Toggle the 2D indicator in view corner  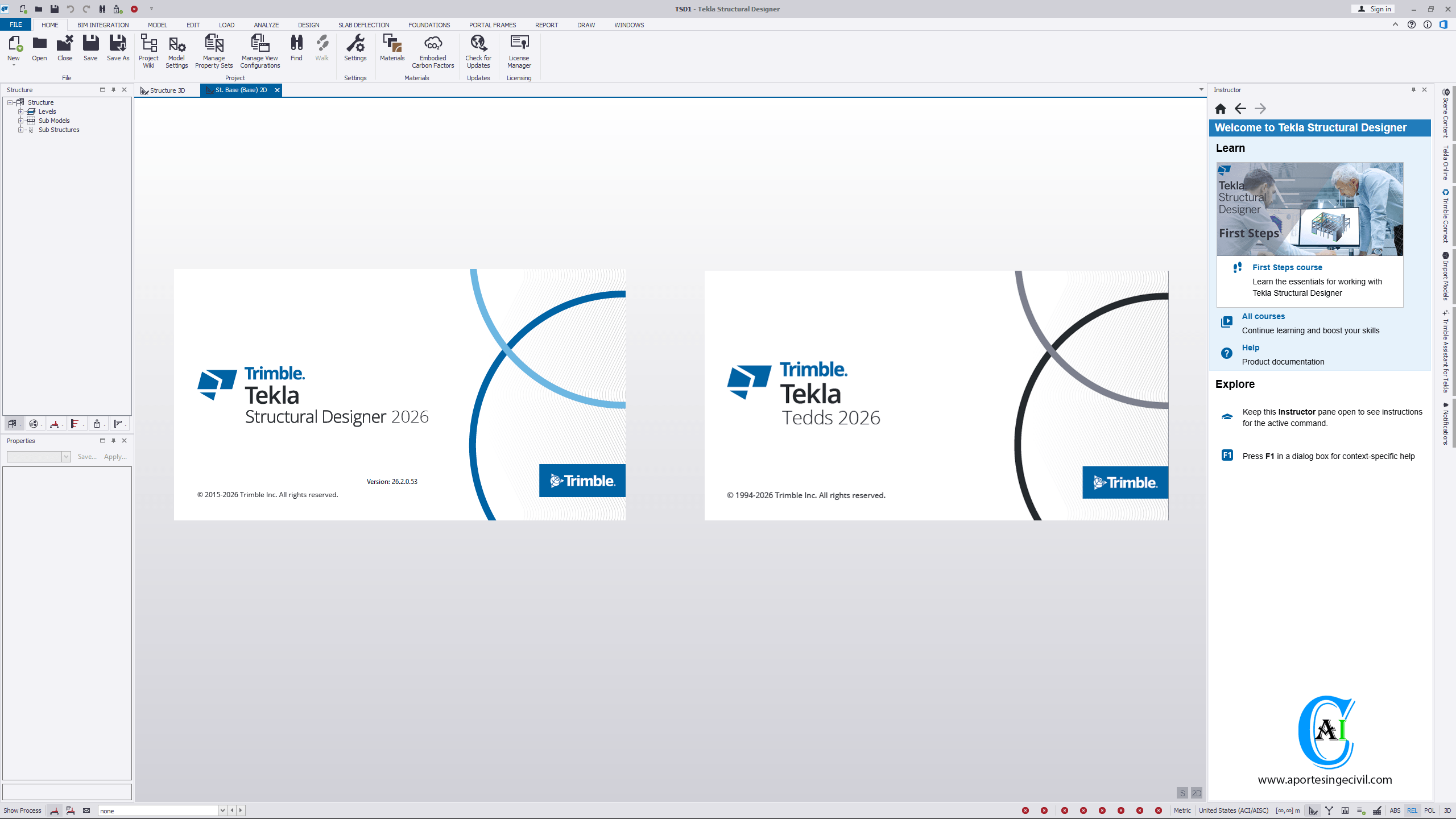point(1197,793)
